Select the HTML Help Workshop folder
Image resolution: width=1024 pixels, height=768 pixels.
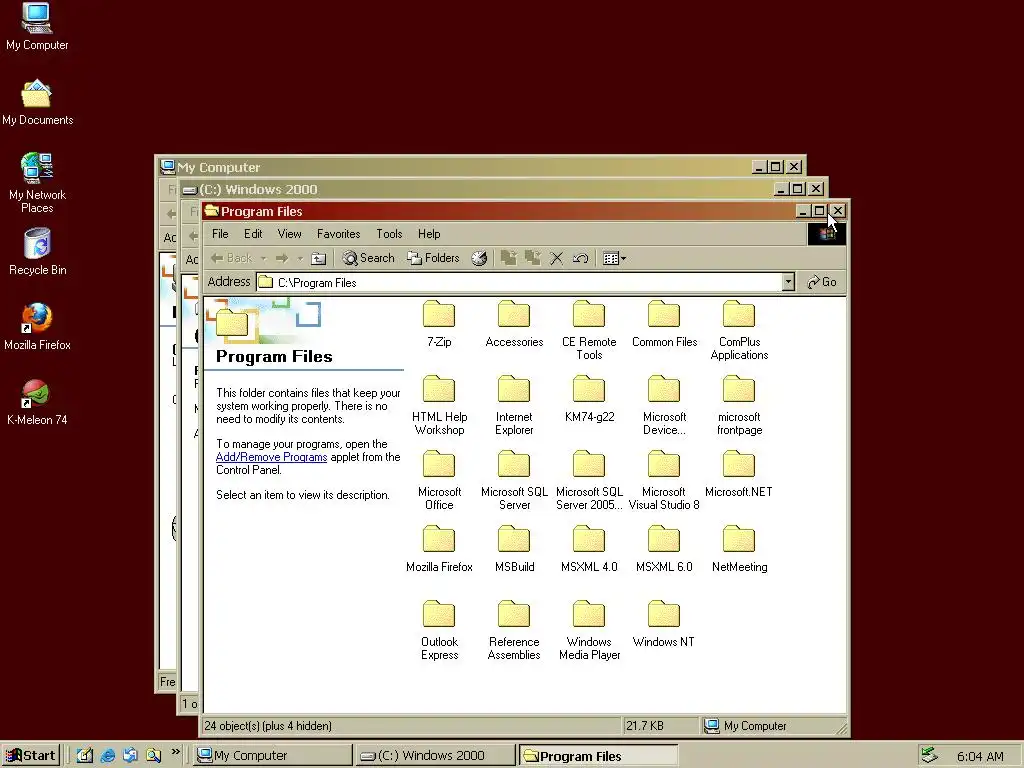point(439,405)
